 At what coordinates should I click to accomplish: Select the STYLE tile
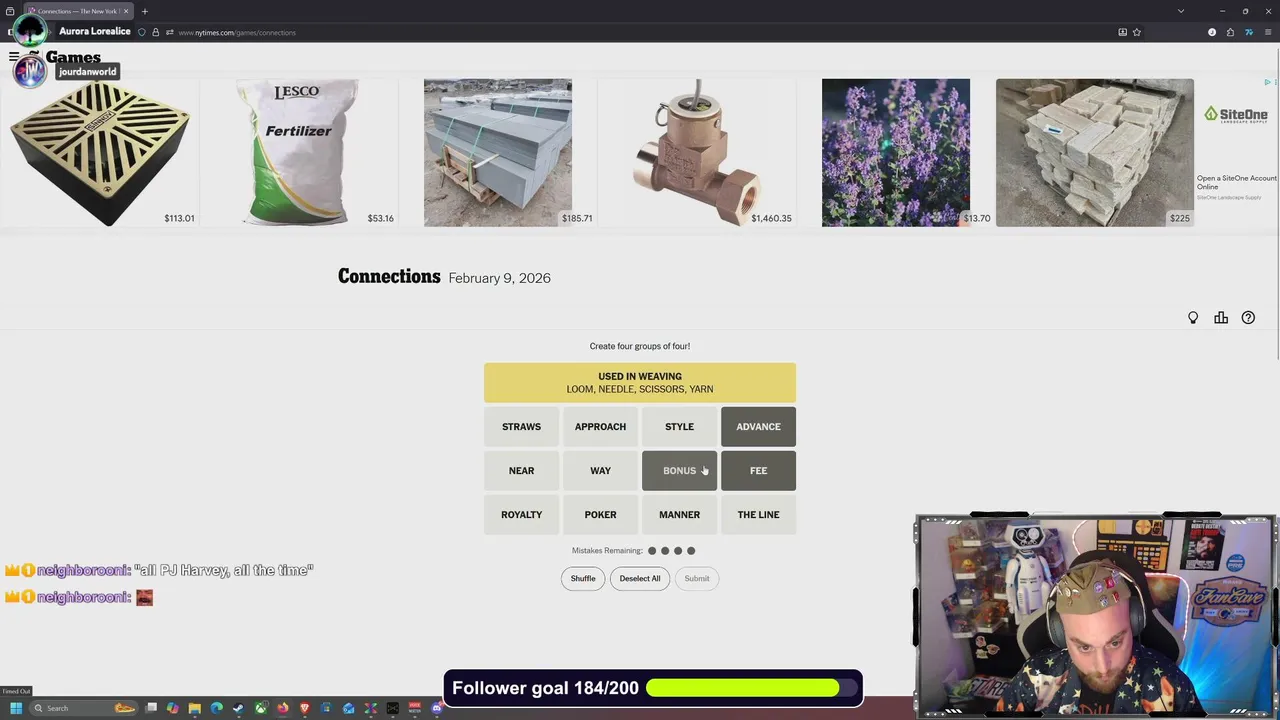pyautogui.click(x=679, y=427)
